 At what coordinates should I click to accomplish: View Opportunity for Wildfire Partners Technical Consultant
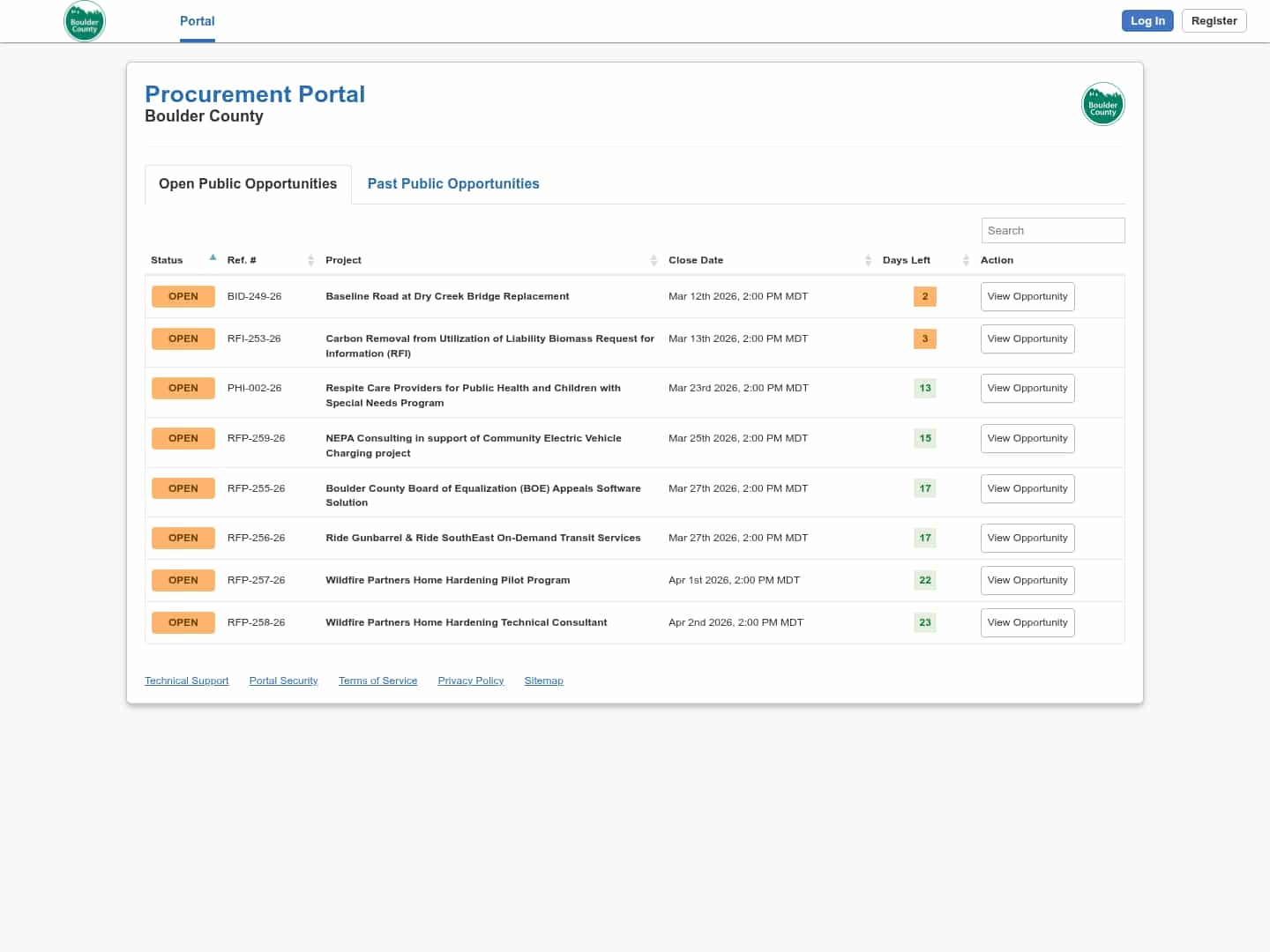[1027, 623]
